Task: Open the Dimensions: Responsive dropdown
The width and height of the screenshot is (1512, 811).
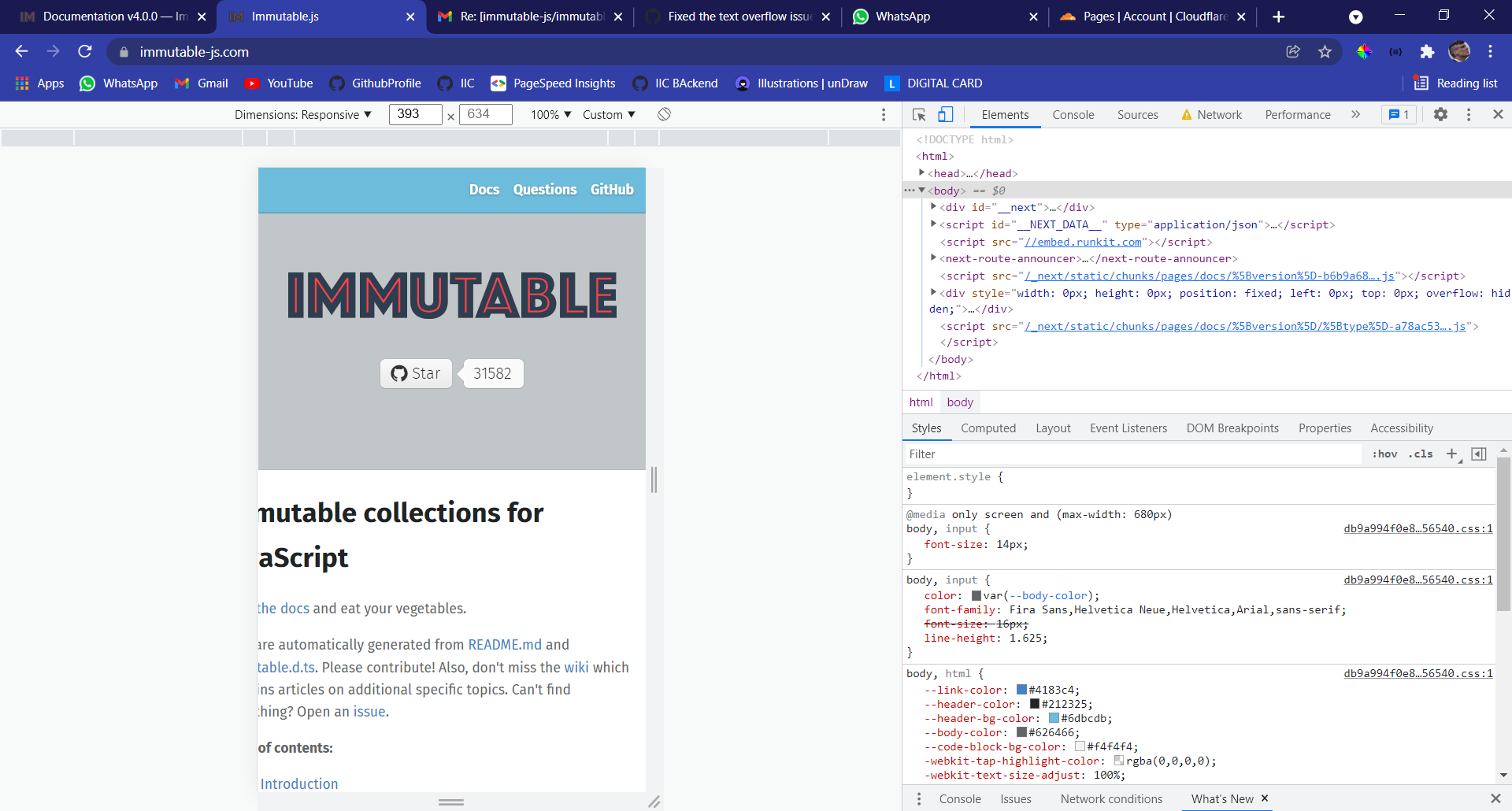Action: (303, 114)
